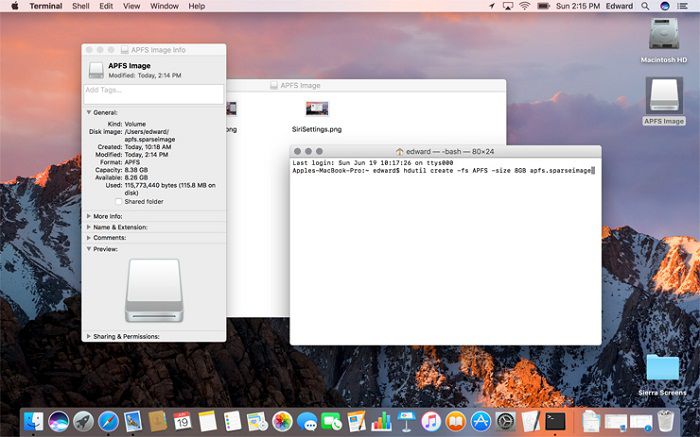This screenshot has height=437, width=700.
Task: Open Keynote podium icon in Dock
Action: (x=406, y=421)
